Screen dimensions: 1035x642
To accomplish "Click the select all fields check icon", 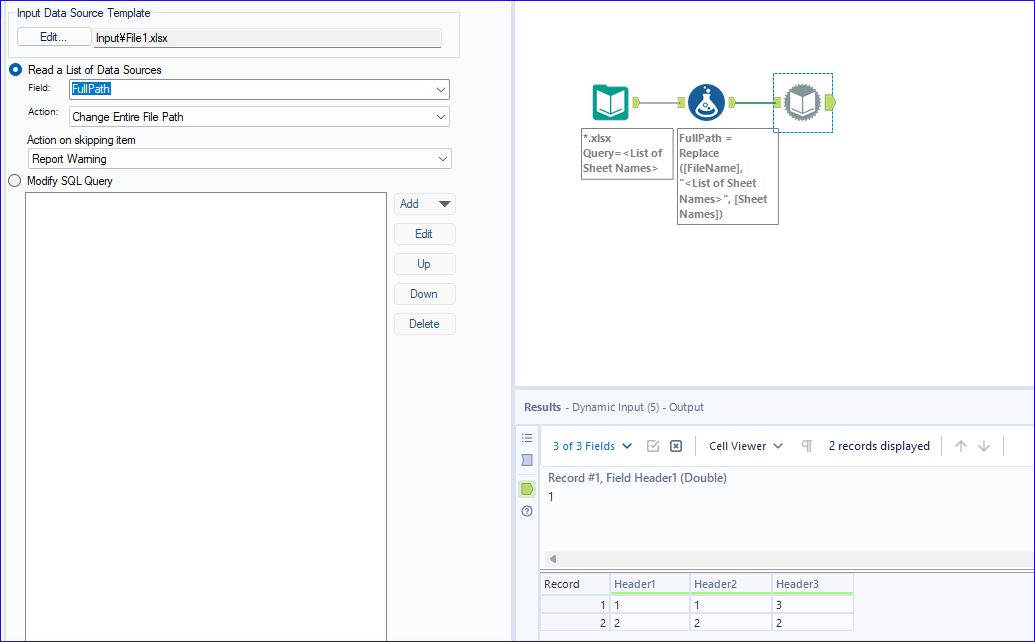I will tap(653, 446).
